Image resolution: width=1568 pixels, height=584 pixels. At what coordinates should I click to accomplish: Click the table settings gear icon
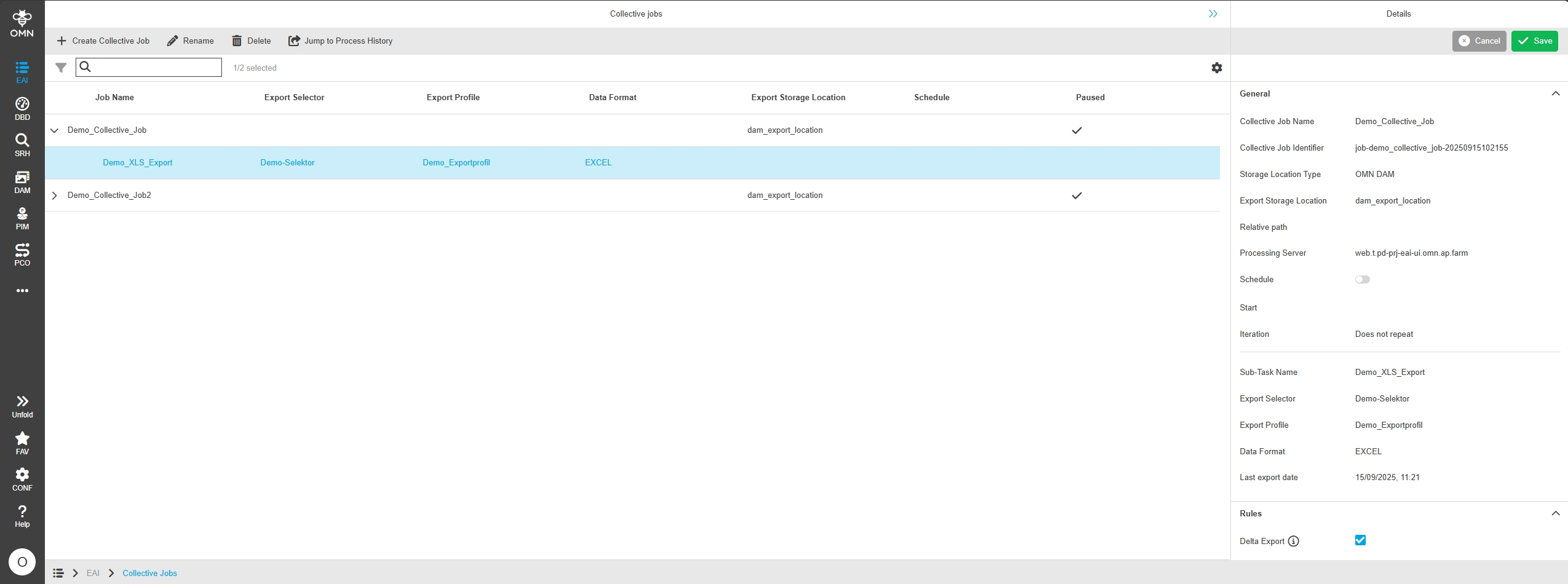[1216, 68]
